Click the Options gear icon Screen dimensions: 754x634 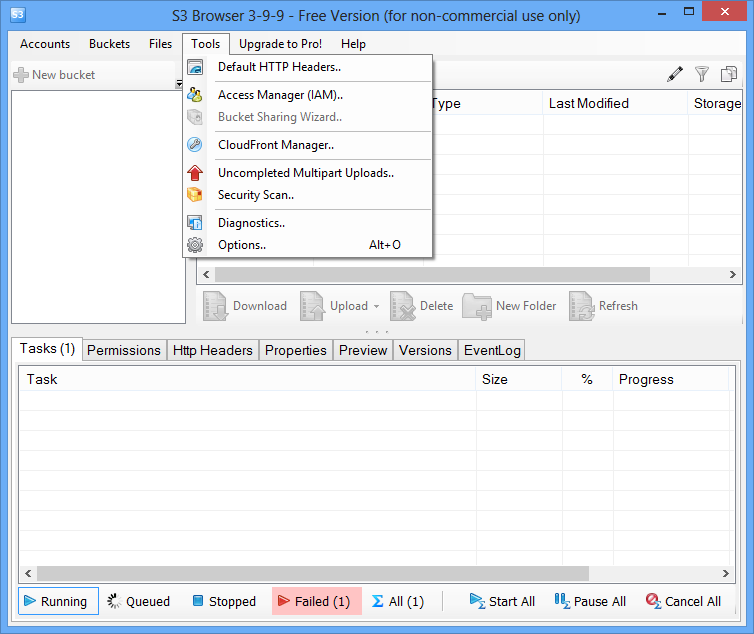195,245
